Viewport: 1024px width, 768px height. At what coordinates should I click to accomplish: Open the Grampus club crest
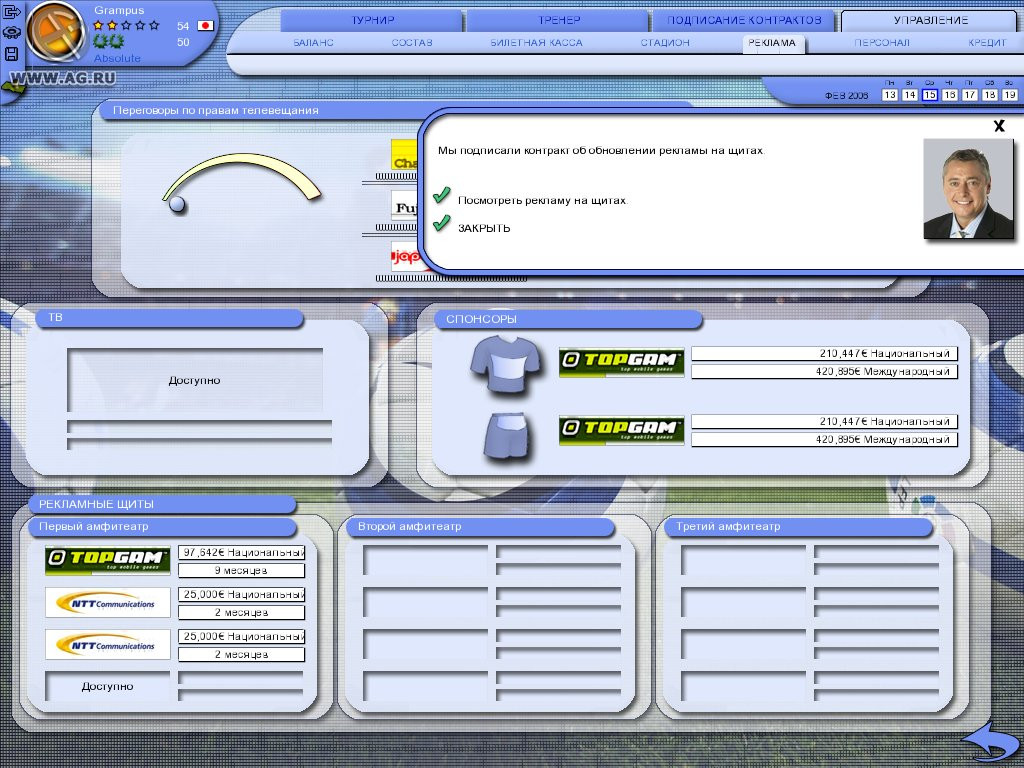[x=56, y=31]
